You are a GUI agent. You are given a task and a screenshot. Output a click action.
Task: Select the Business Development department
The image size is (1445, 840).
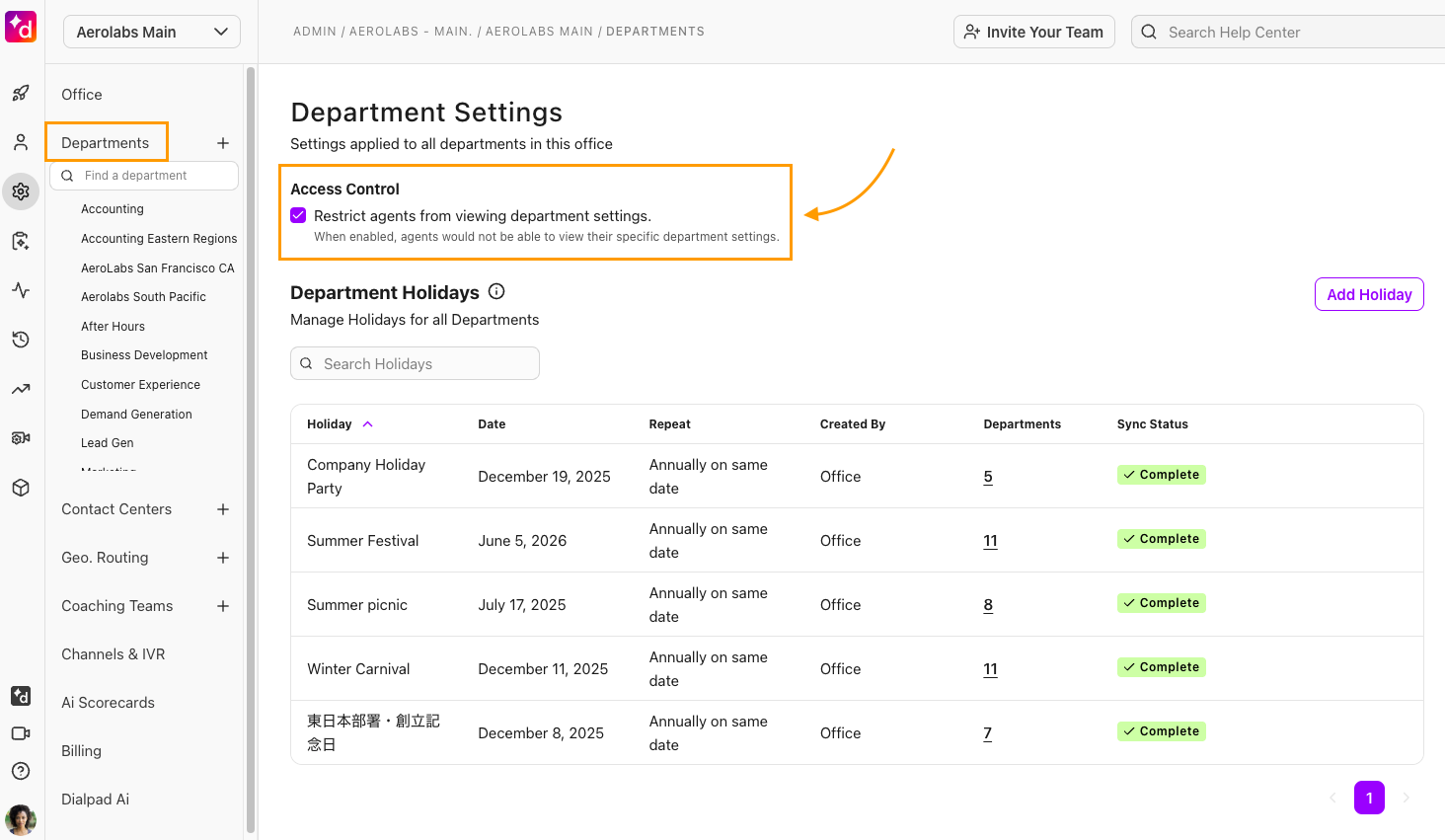144,355
